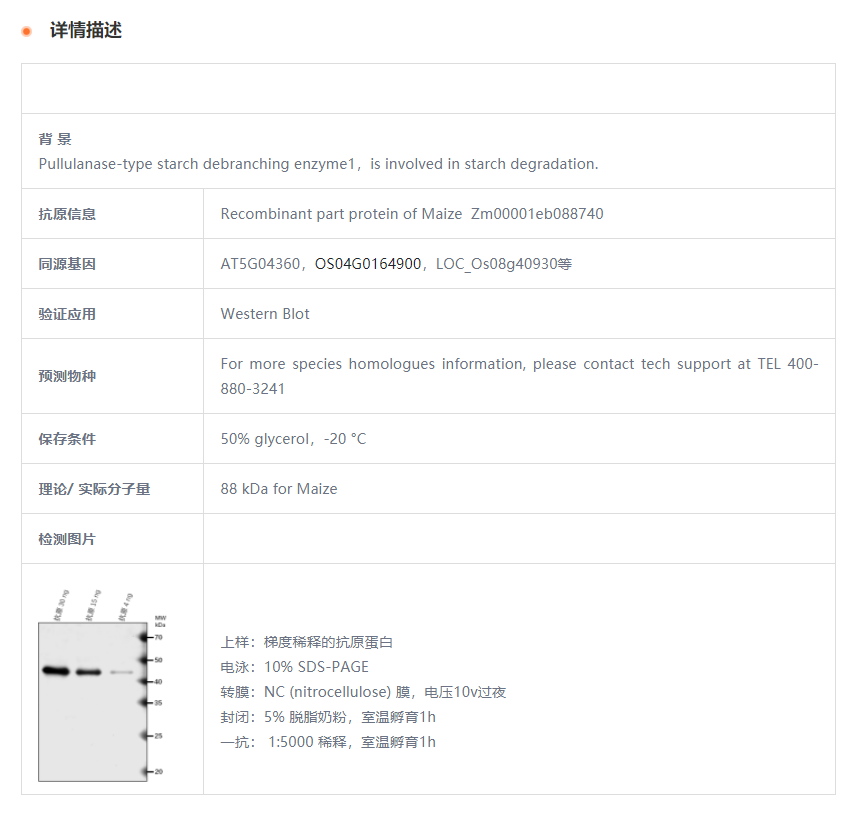Click the 抗原信息 row label
Viewport: 850px width, 817px height.
pyautogui.click(x=67, y=214)
